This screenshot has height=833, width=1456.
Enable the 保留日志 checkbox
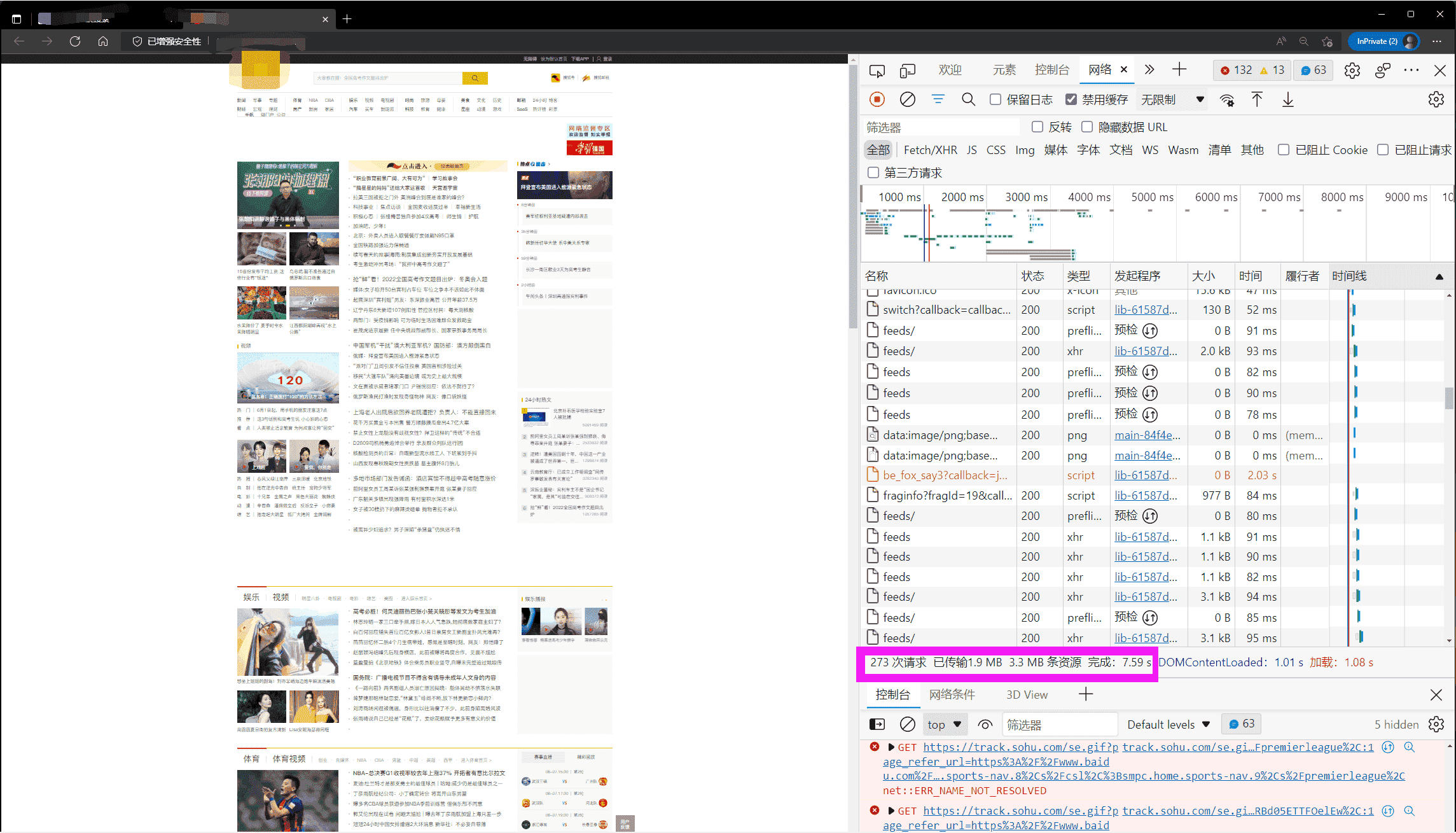994,99
